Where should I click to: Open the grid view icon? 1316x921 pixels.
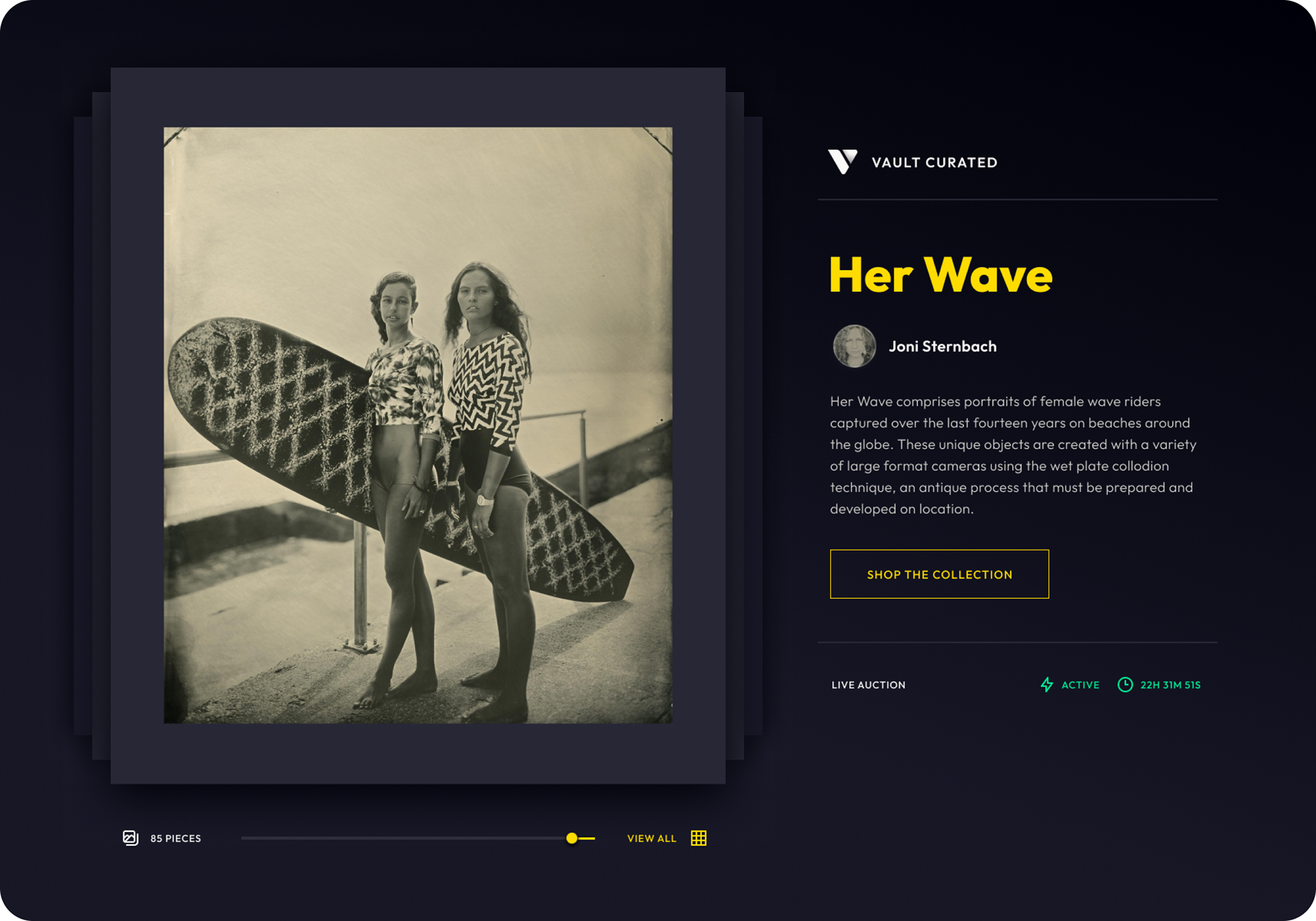click(698, 837)
